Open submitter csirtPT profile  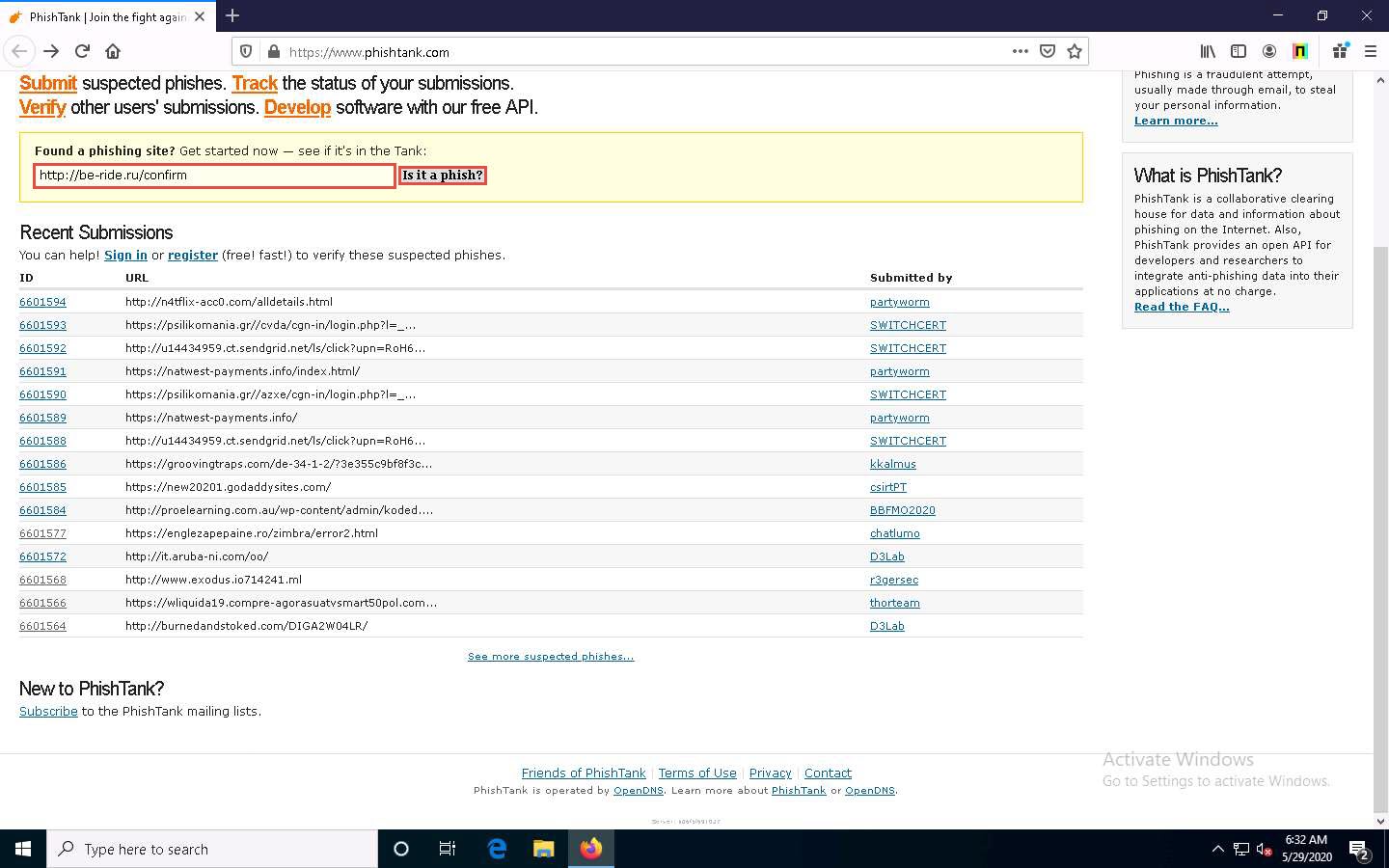(888, 487)
